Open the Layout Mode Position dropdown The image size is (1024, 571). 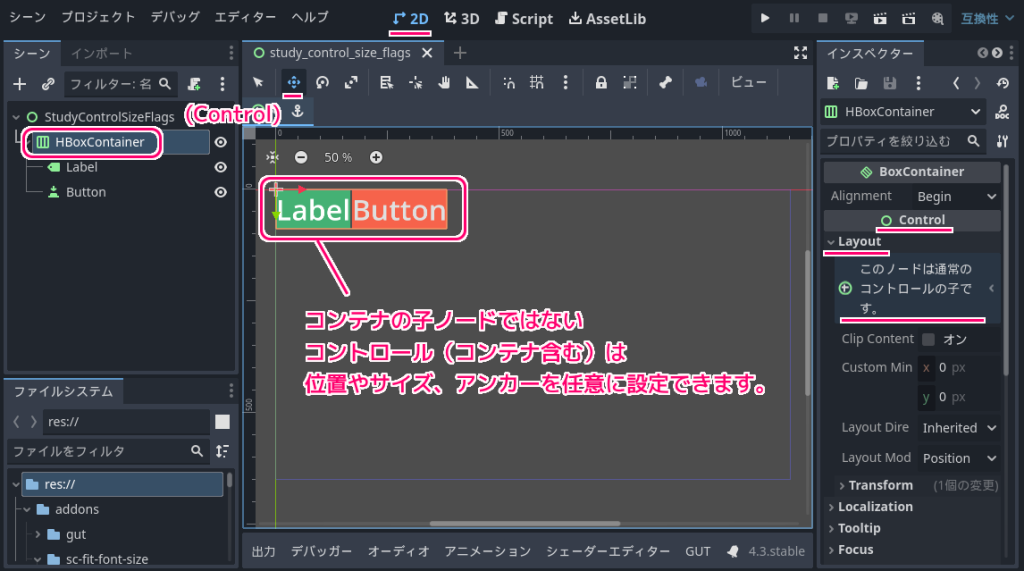tap(959, 459)
